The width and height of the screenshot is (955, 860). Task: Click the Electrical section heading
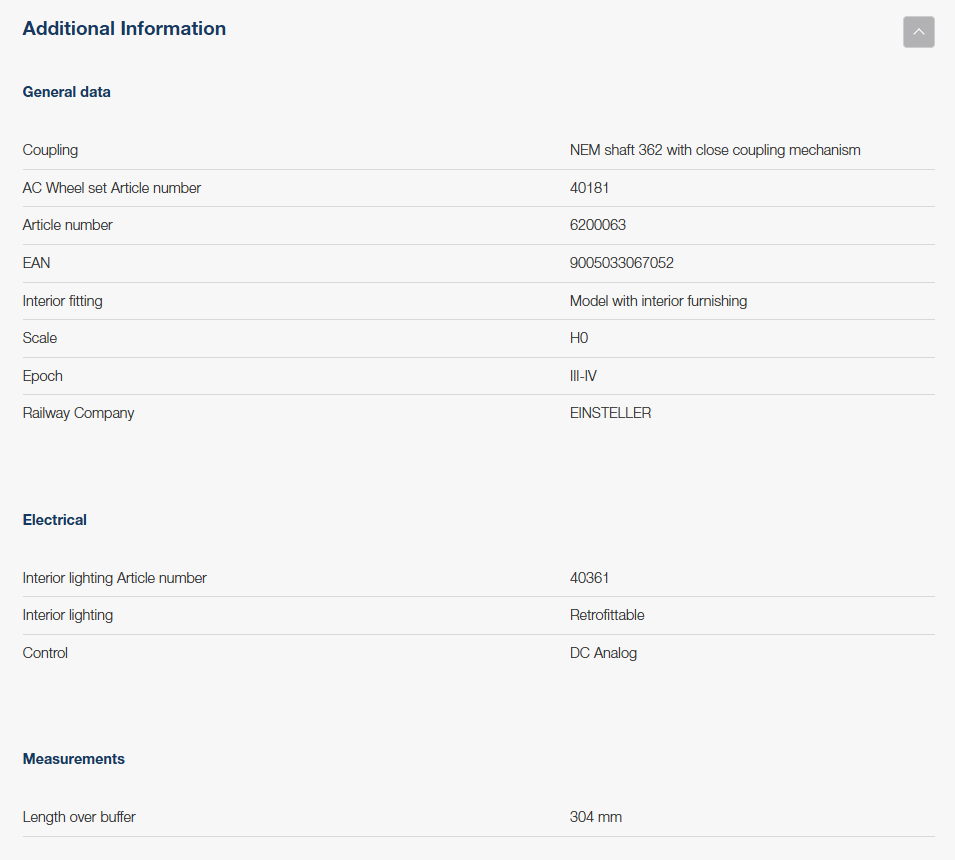point(55,520)
